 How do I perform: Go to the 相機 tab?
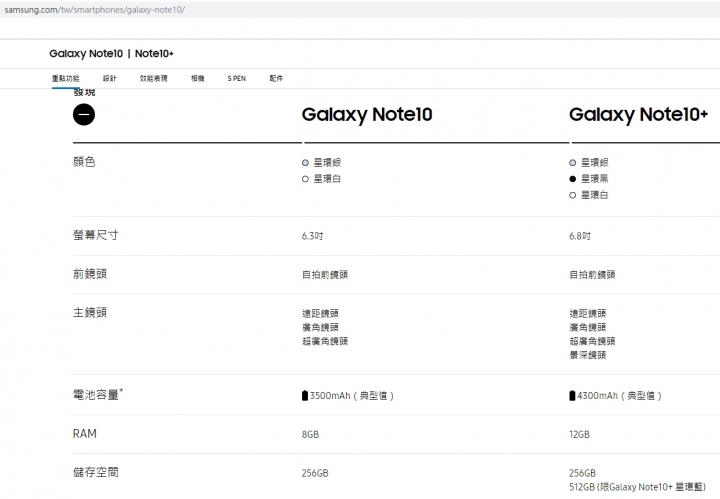click(198, 78)
